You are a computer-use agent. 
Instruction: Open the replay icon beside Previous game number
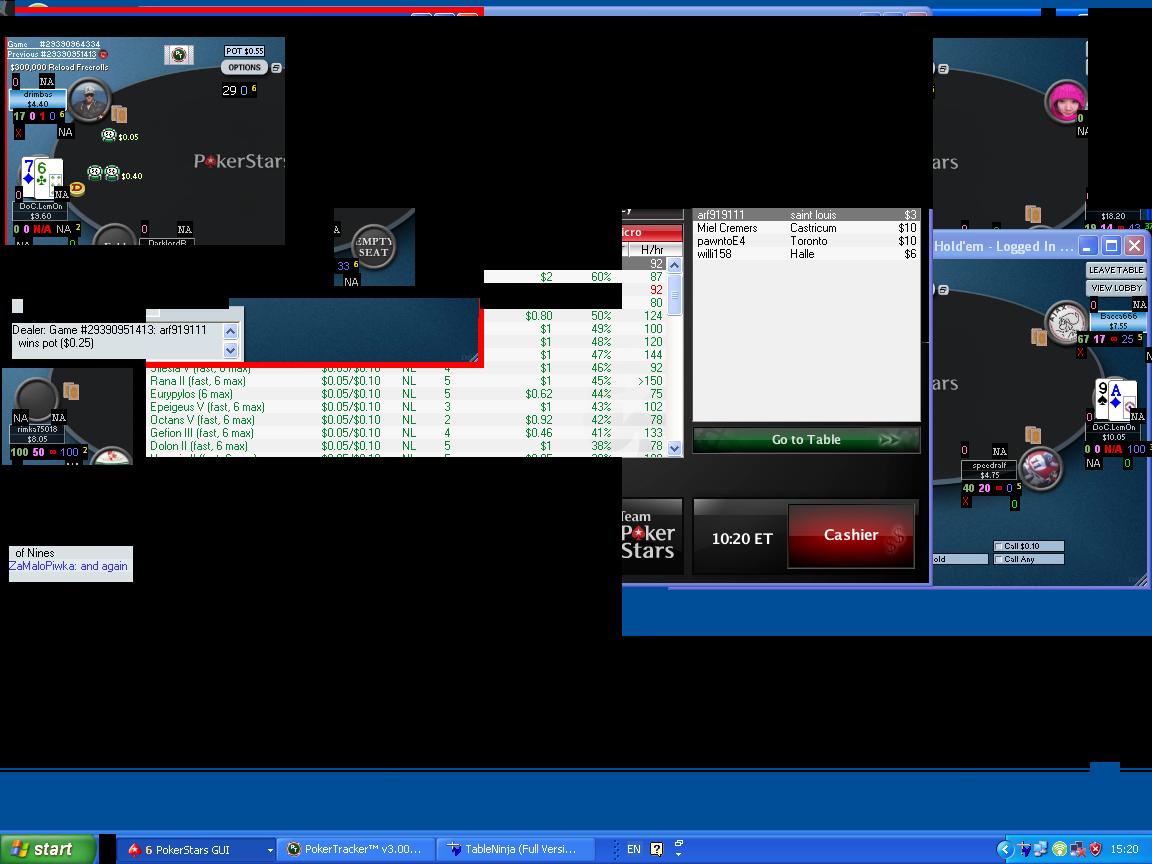(104, 54)
